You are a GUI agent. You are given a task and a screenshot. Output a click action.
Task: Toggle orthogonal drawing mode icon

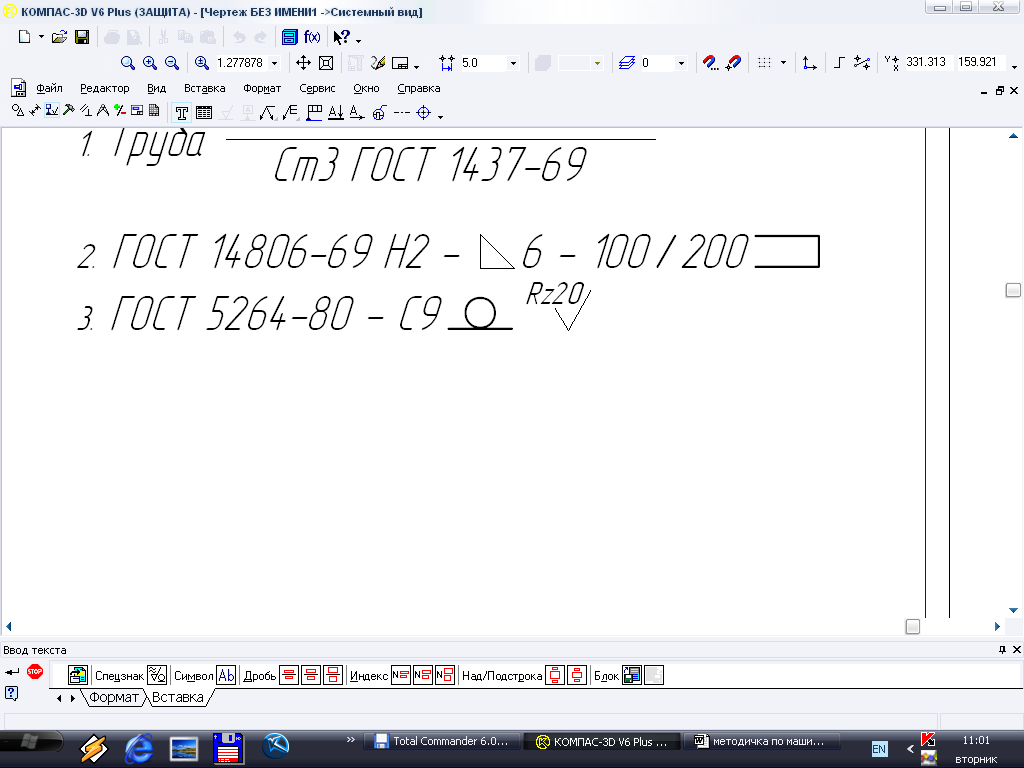pos(840,63)
